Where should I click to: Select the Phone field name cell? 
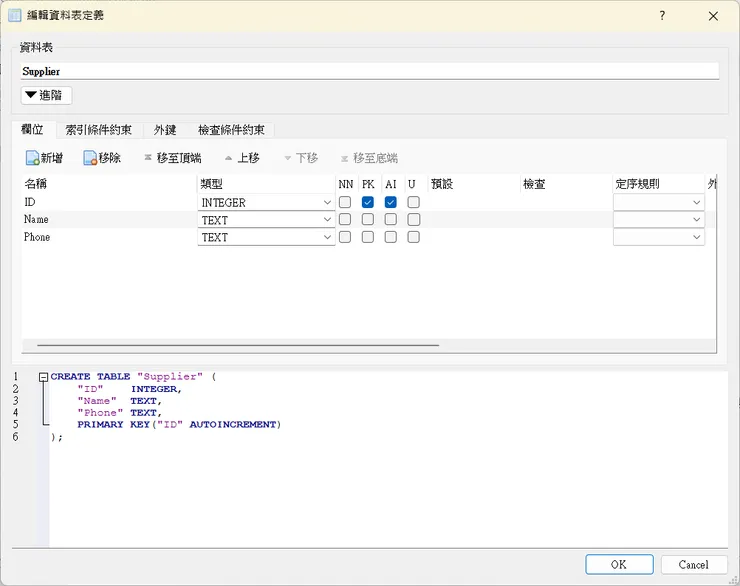tap(109, 237)
